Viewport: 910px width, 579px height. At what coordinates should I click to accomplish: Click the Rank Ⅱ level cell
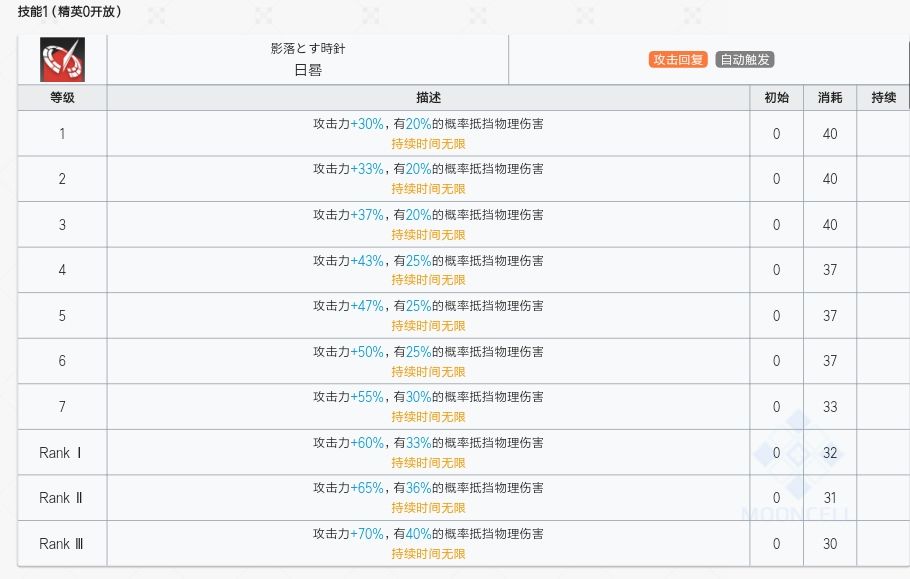coord(62,498)
